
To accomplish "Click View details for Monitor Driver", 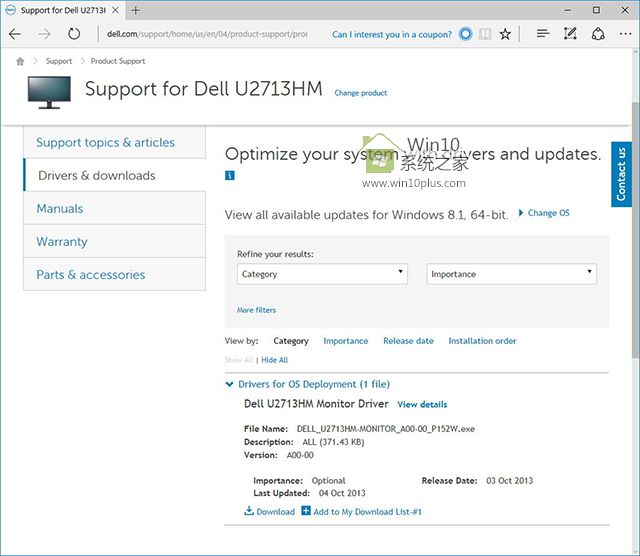I will [x=422, y=405].
